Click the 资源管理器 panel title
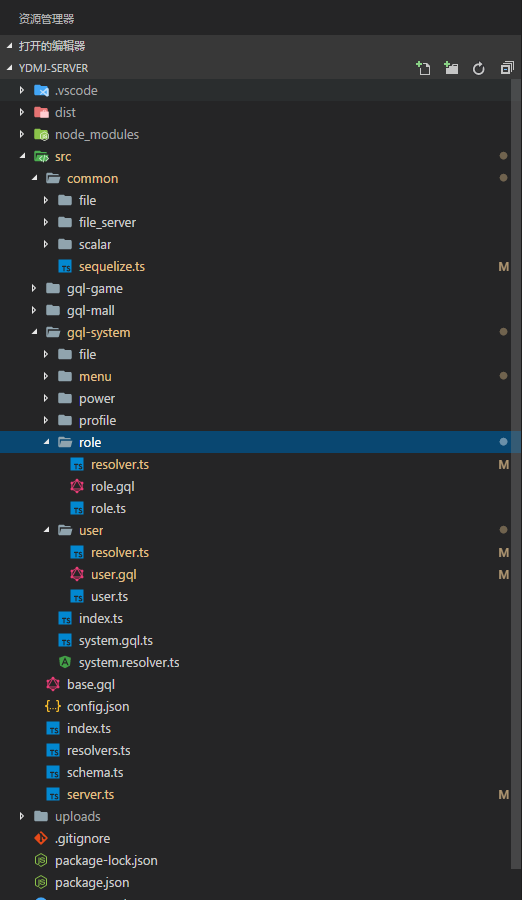This screenshot has width=522, height=900. coord(47,19)
